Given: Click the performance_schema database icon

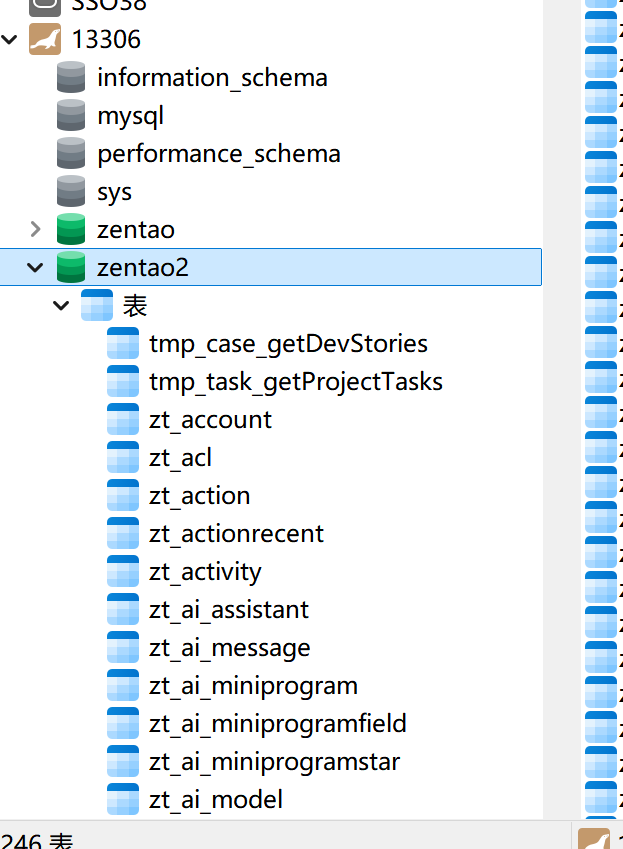Looking at the screenshot, I should click(x=71, y=153).
